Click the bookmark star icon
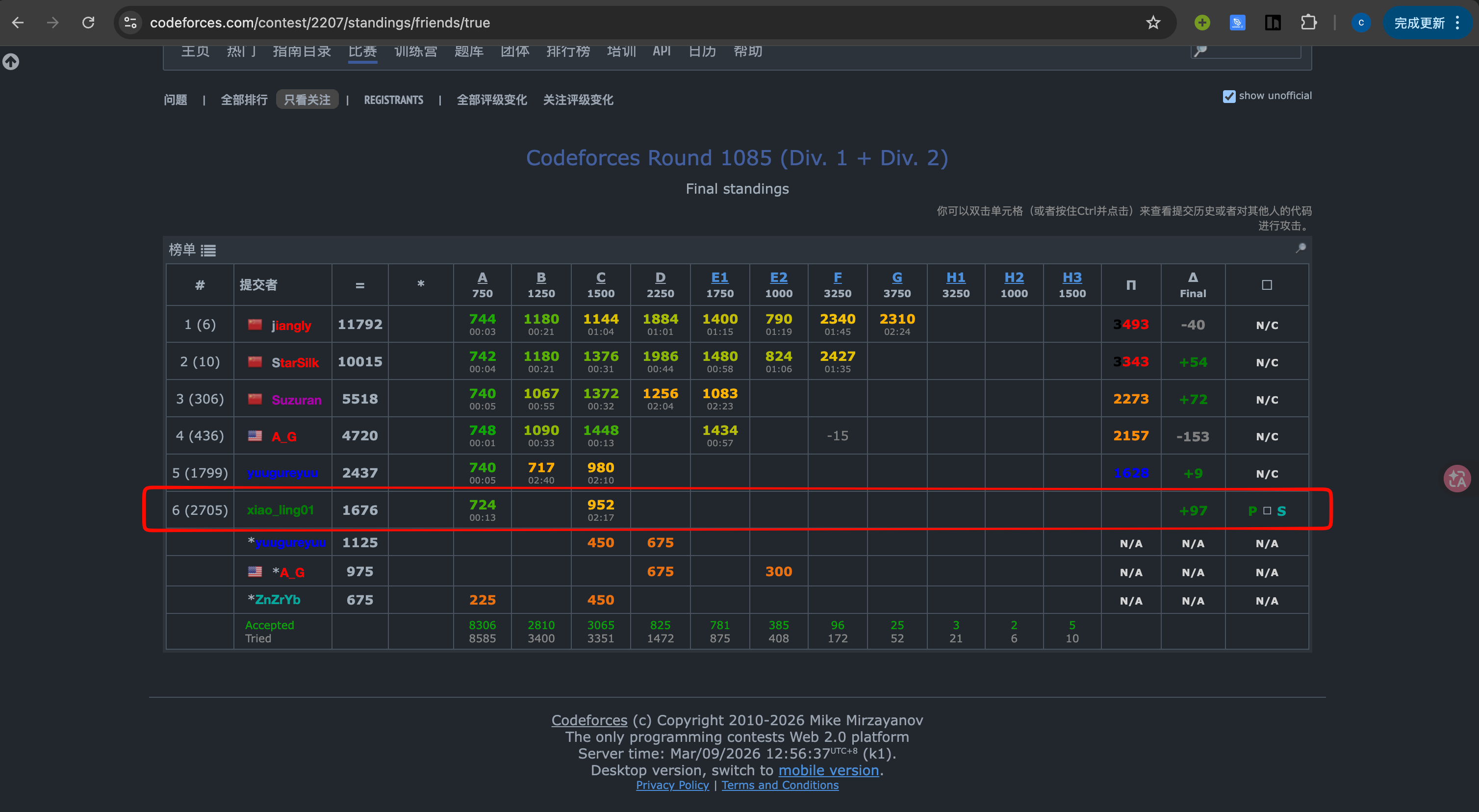1479x812 pixels. (1153, 23)
